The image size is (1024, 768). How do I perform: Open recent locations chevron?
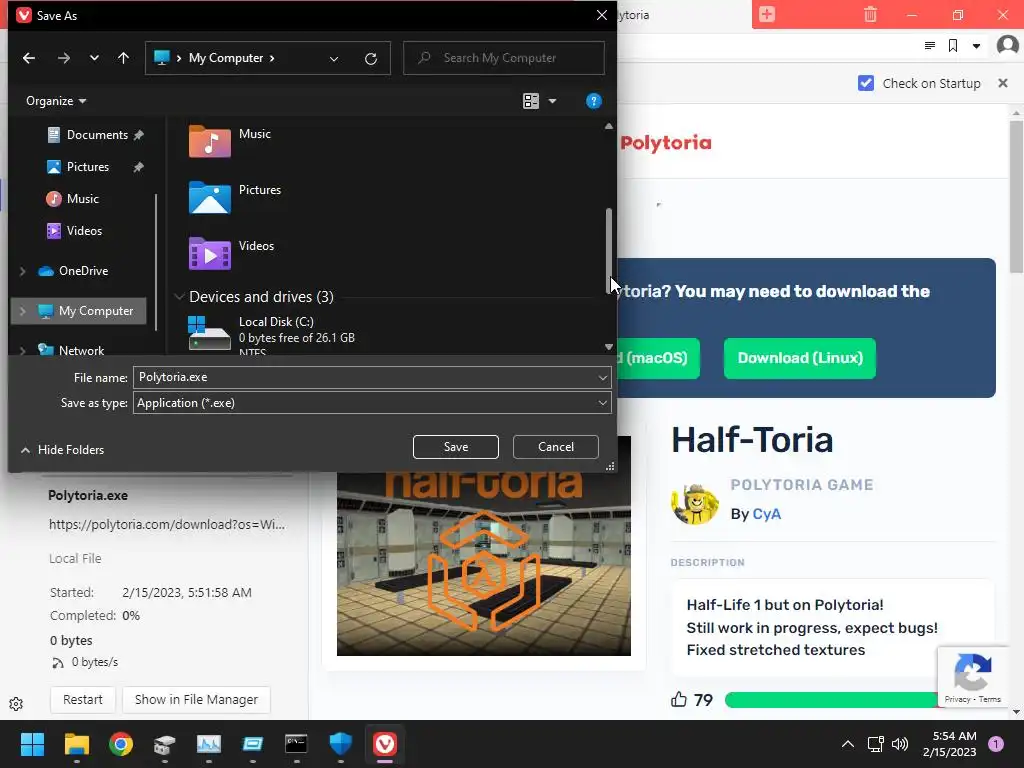(x=94, y=58)
